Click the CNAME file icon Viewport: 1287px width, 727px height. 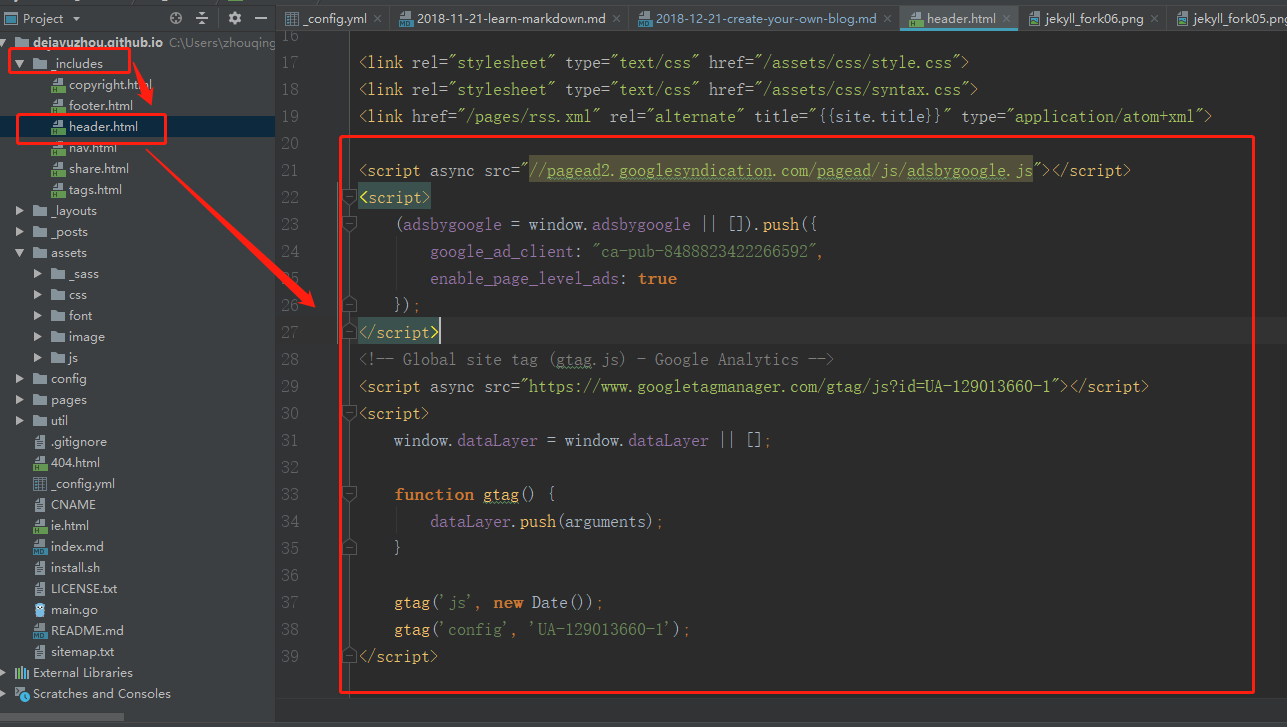point(40,505)
